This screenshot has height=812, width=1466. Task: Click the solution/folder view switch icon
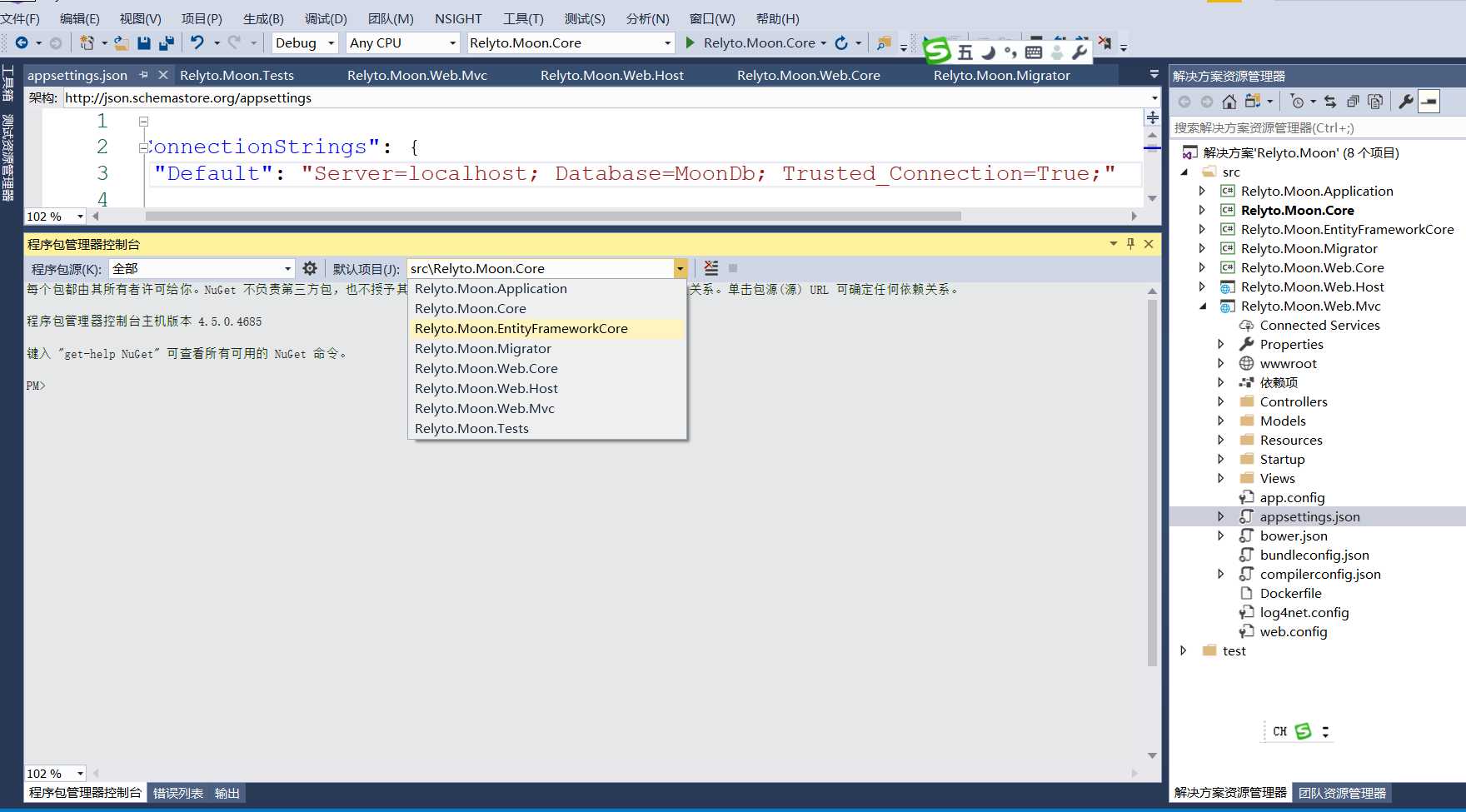tap(1253, 102)
